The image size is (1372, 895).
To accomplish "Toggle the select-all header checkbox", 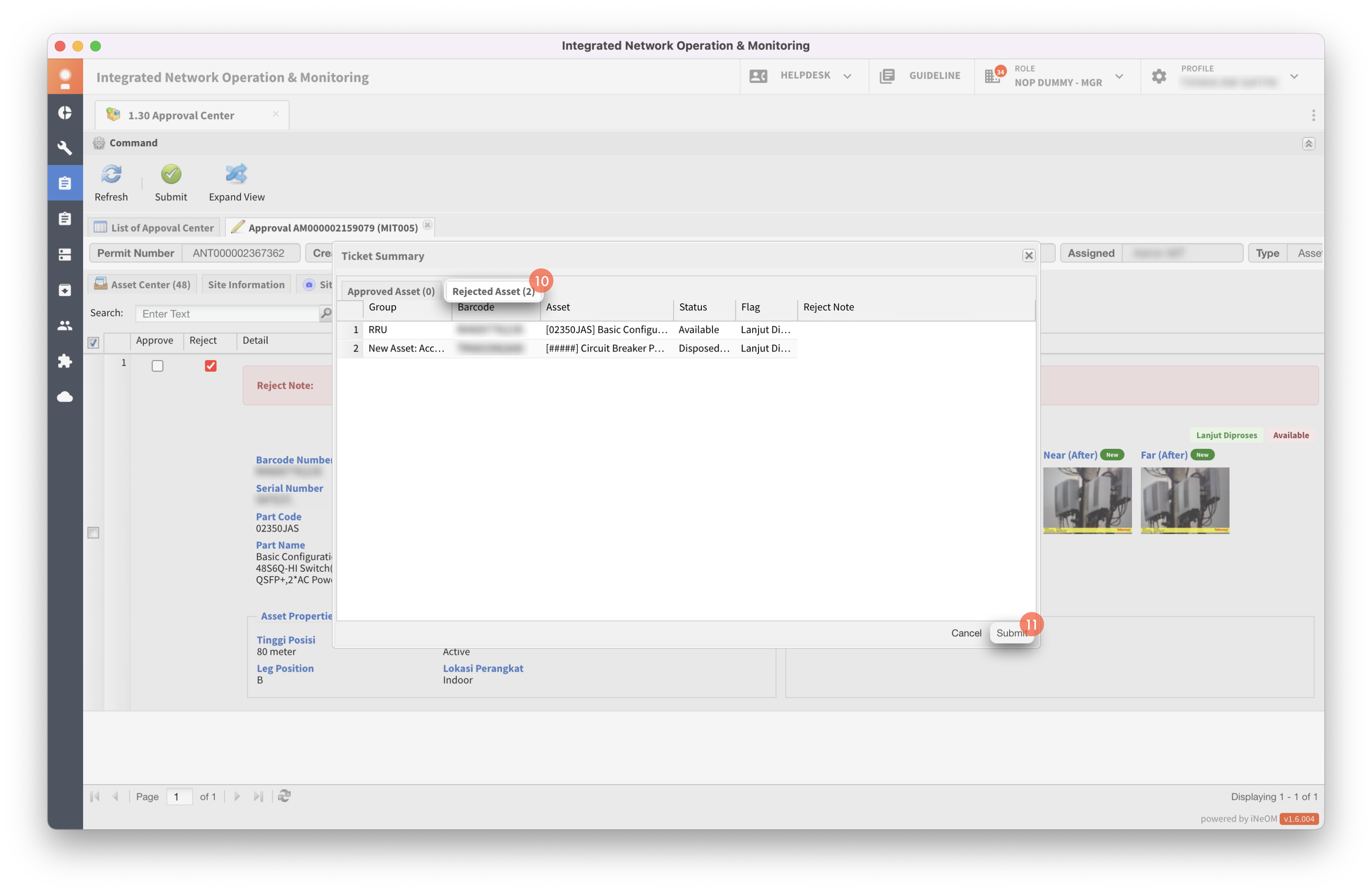I will (x=93, y=343).
